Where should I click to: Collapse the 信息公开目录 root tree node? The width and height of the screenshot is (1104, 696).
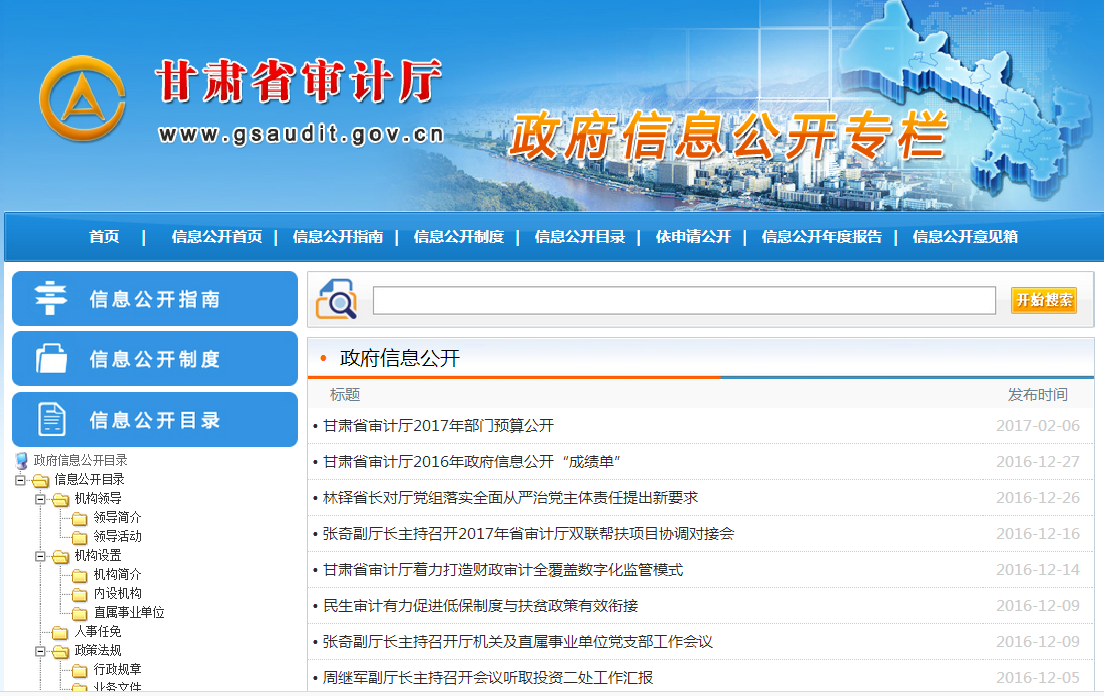point(20,480)
